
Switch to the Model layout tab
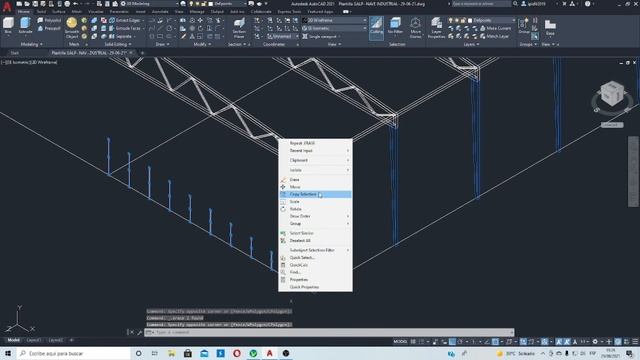(x=13, y=340)
